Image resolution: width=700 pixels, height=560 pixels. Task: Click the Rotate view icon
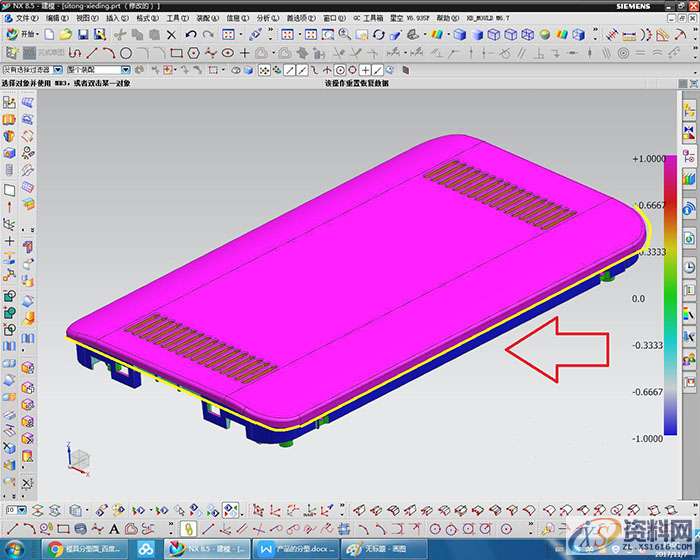point(379,35)
